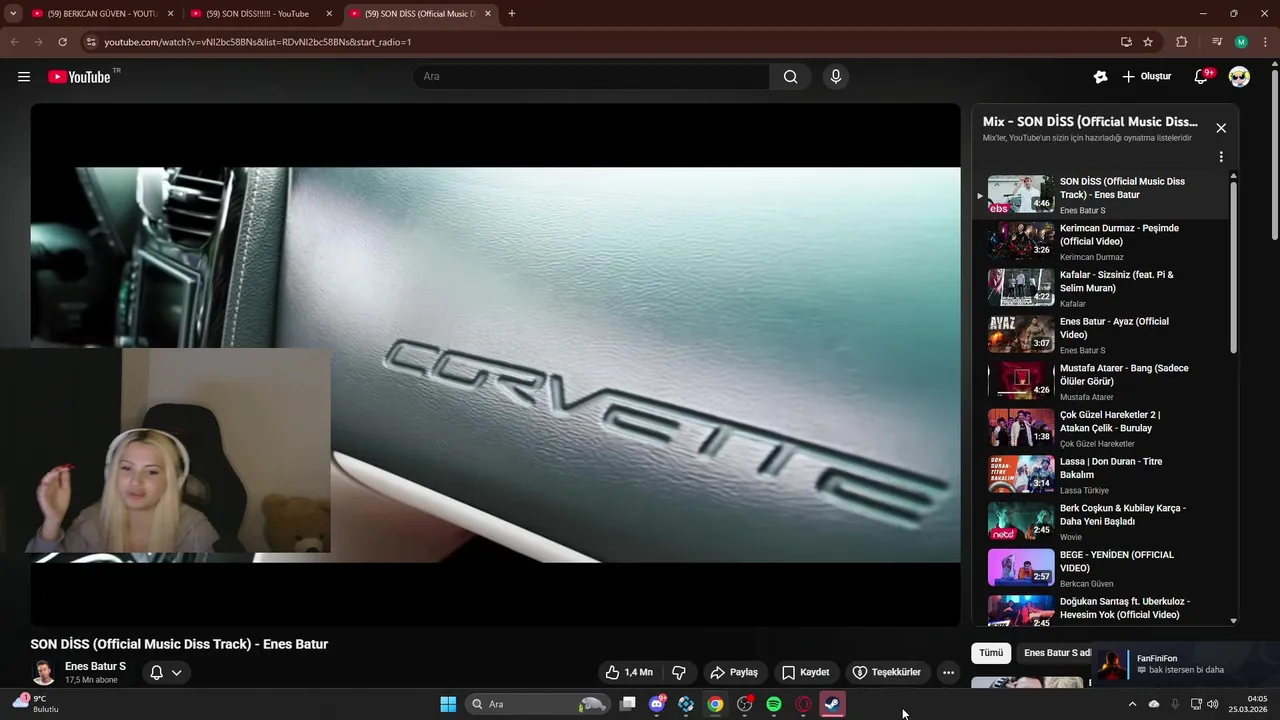The width and height of the screenshot is (1280, 720).
Task: Start voice search with the microphone icon
Action: tap(836, 77)
